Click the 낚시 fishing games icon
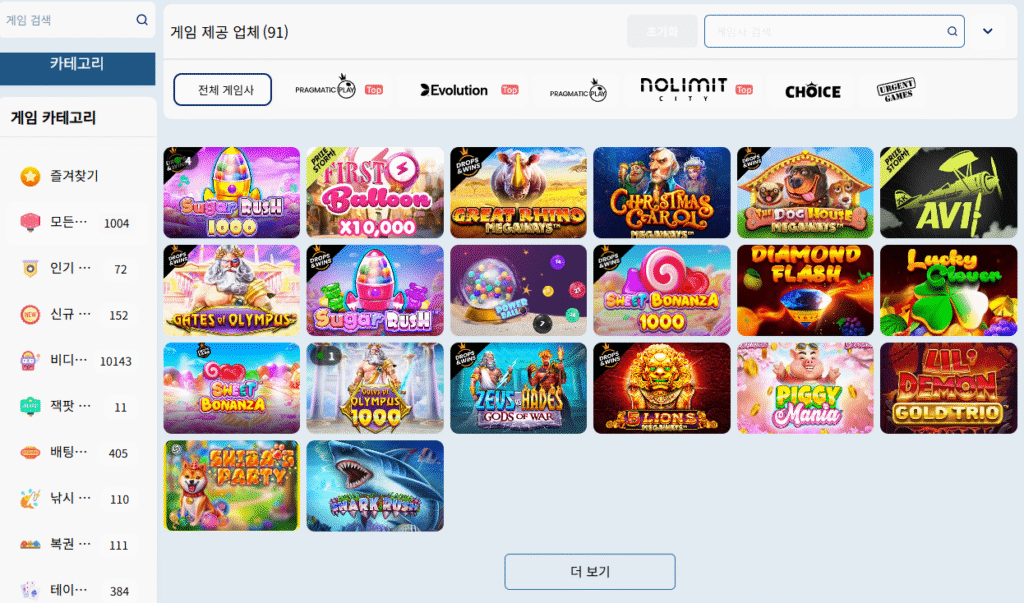 (30, 498)
